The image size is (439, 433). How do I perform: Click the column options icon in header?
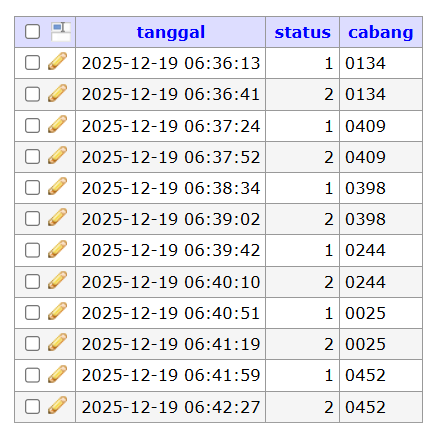tap(61, 32)
